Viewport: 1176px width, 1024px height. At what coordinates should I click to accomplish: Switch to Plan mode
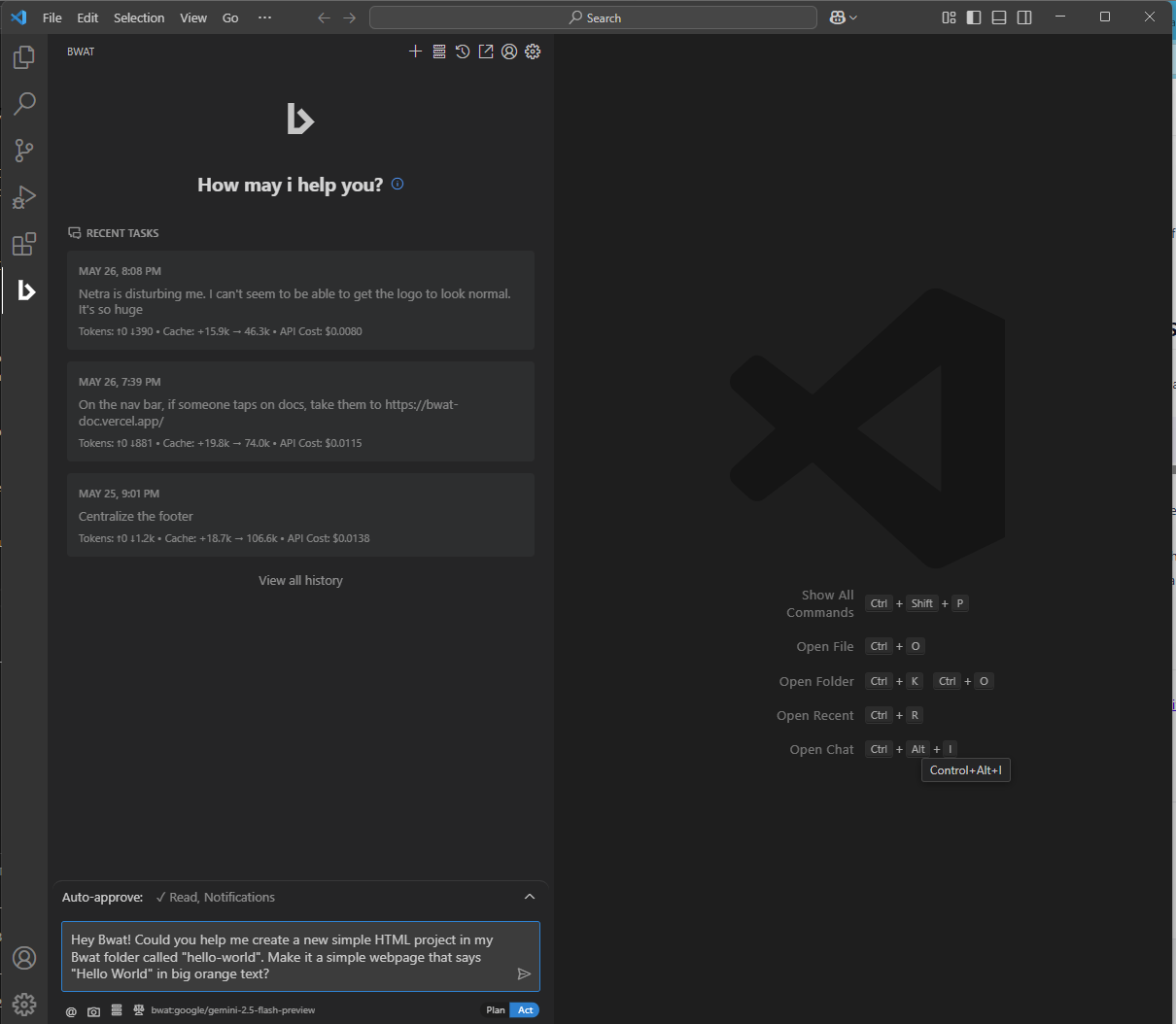(x=496, y=1010)
